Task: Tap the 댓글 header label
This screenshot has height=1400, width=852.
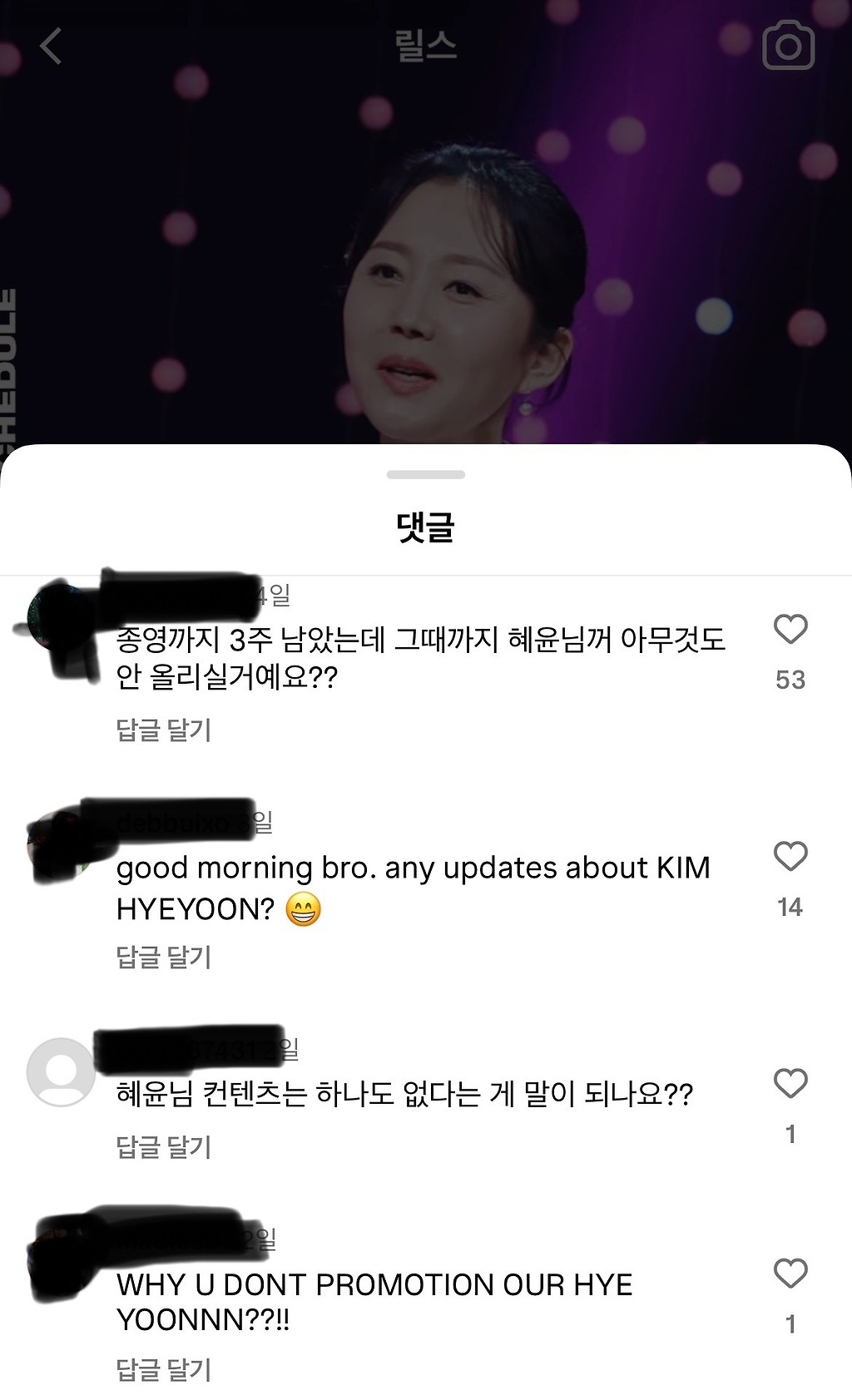Action: coord(426,527)
